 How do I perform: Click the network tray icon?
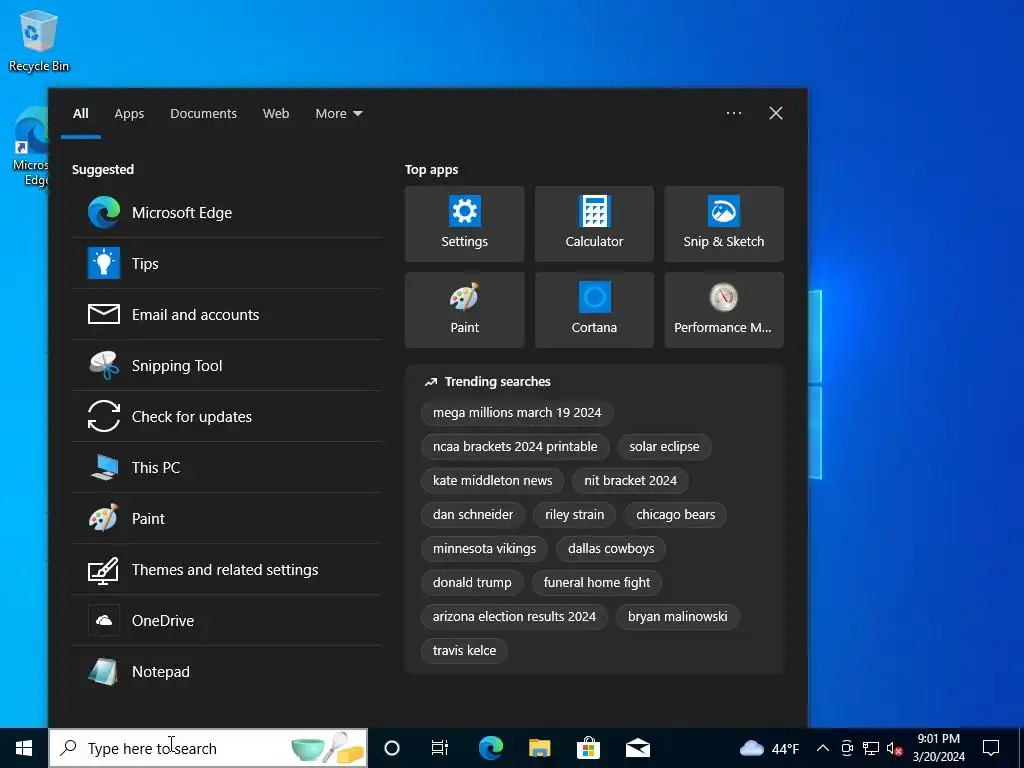tap(871, 748)
